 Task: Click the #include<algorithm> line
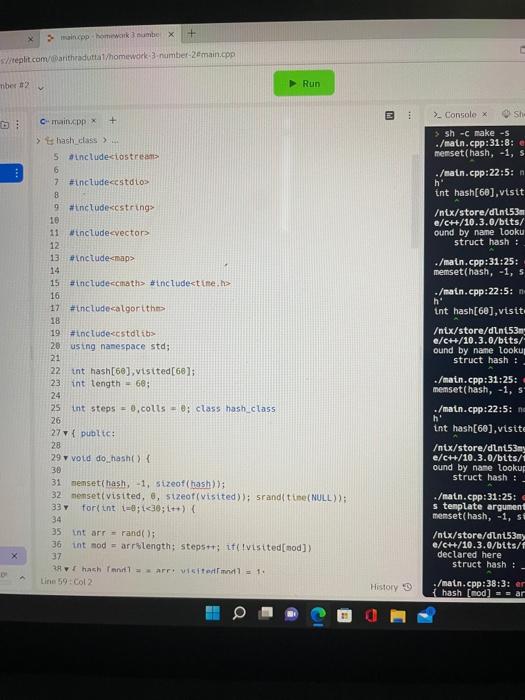[117, 308]
